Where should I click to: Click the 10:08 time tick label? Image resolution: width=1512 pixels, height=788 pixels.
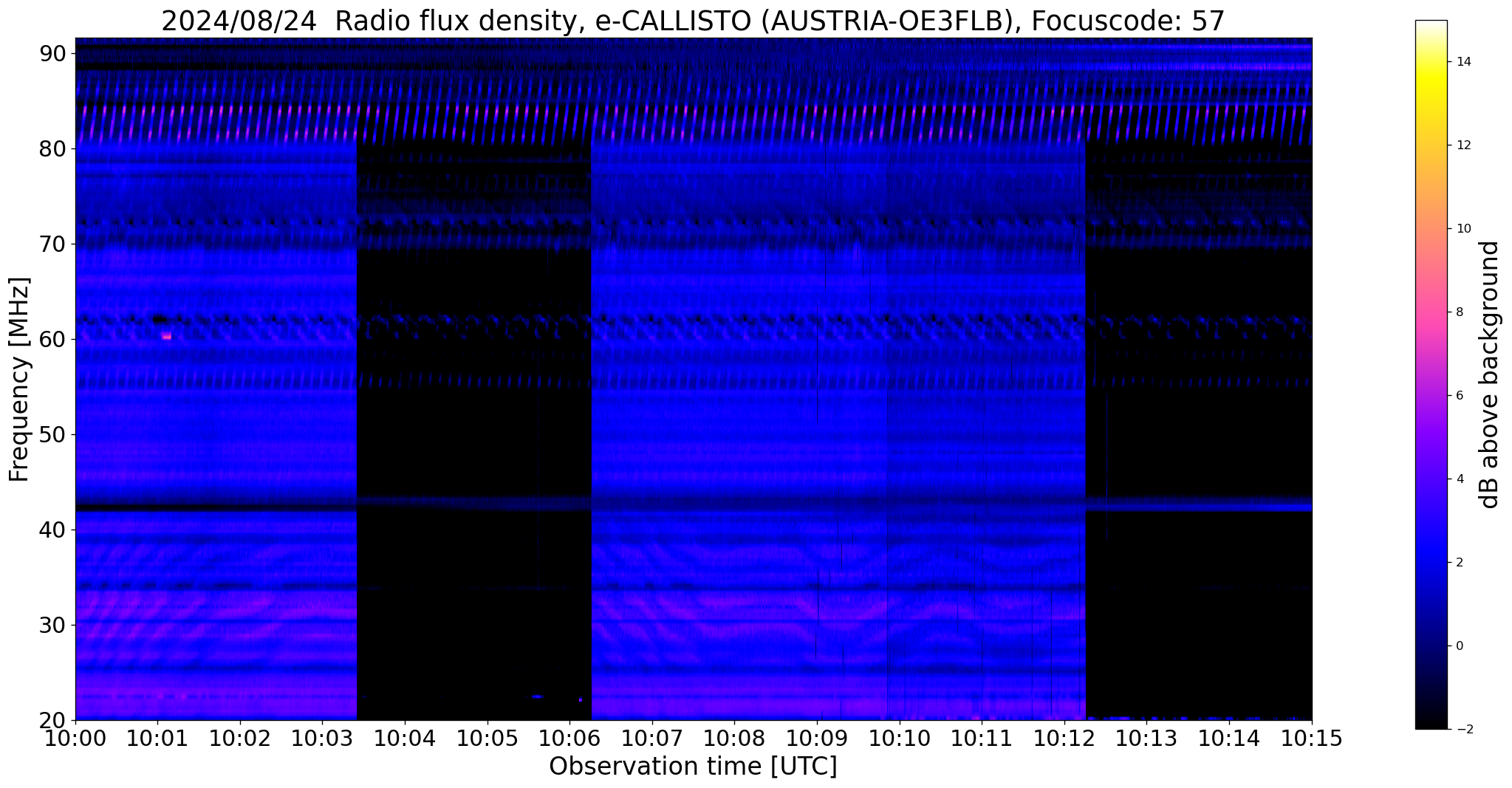point(734,738)
